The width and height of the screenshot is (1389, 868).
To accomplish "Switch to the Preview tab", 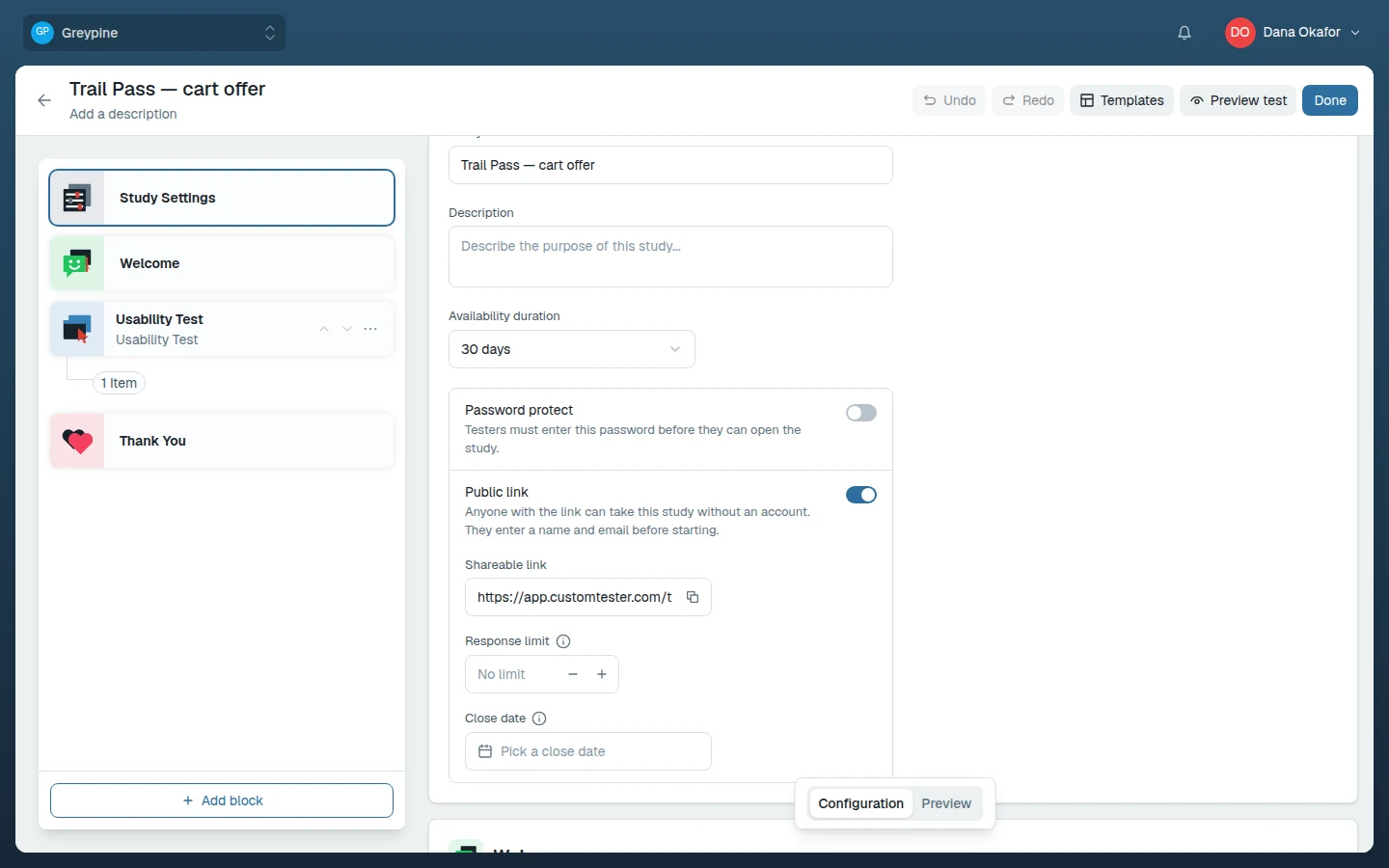I will [x=946, y=803].
